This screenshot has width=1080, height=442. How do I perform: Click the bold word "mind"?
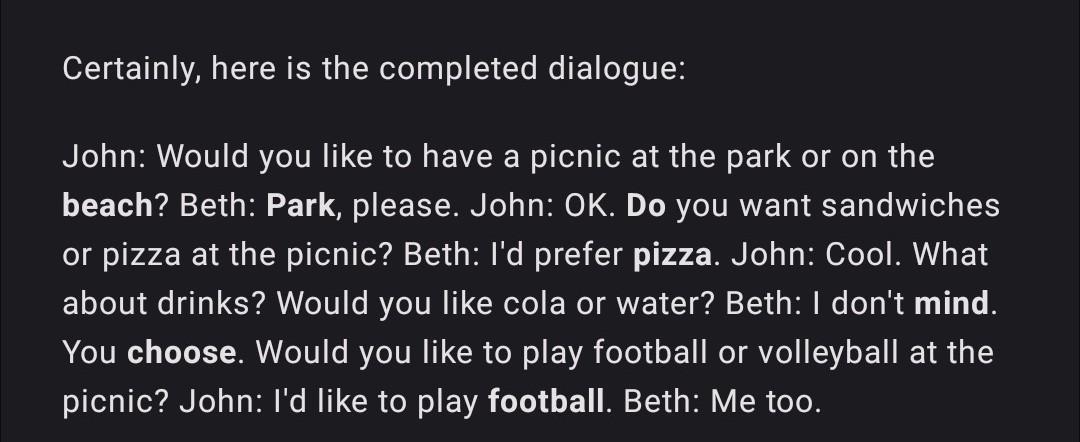951,303
